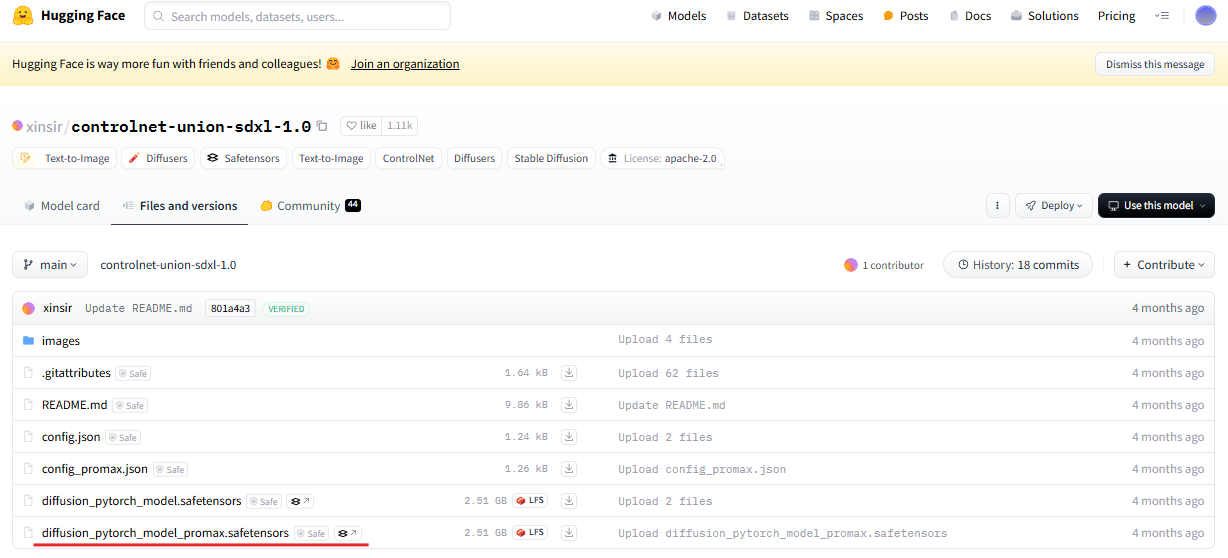Open the config_promax.json file
1228x558 pixels.
pos(95,469)
